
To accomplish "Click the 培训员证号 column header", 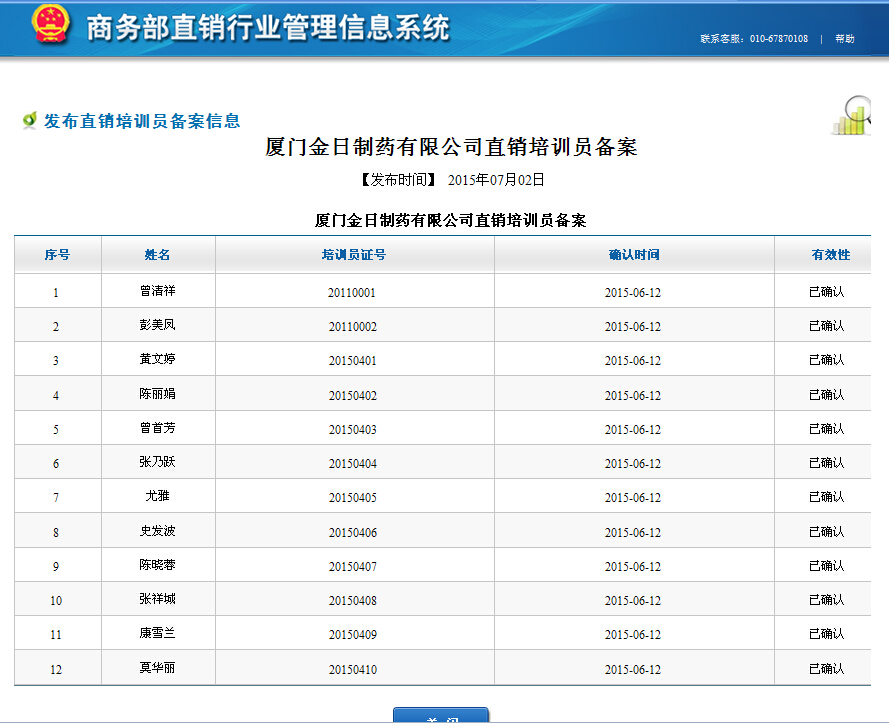I will click(353, 255).
